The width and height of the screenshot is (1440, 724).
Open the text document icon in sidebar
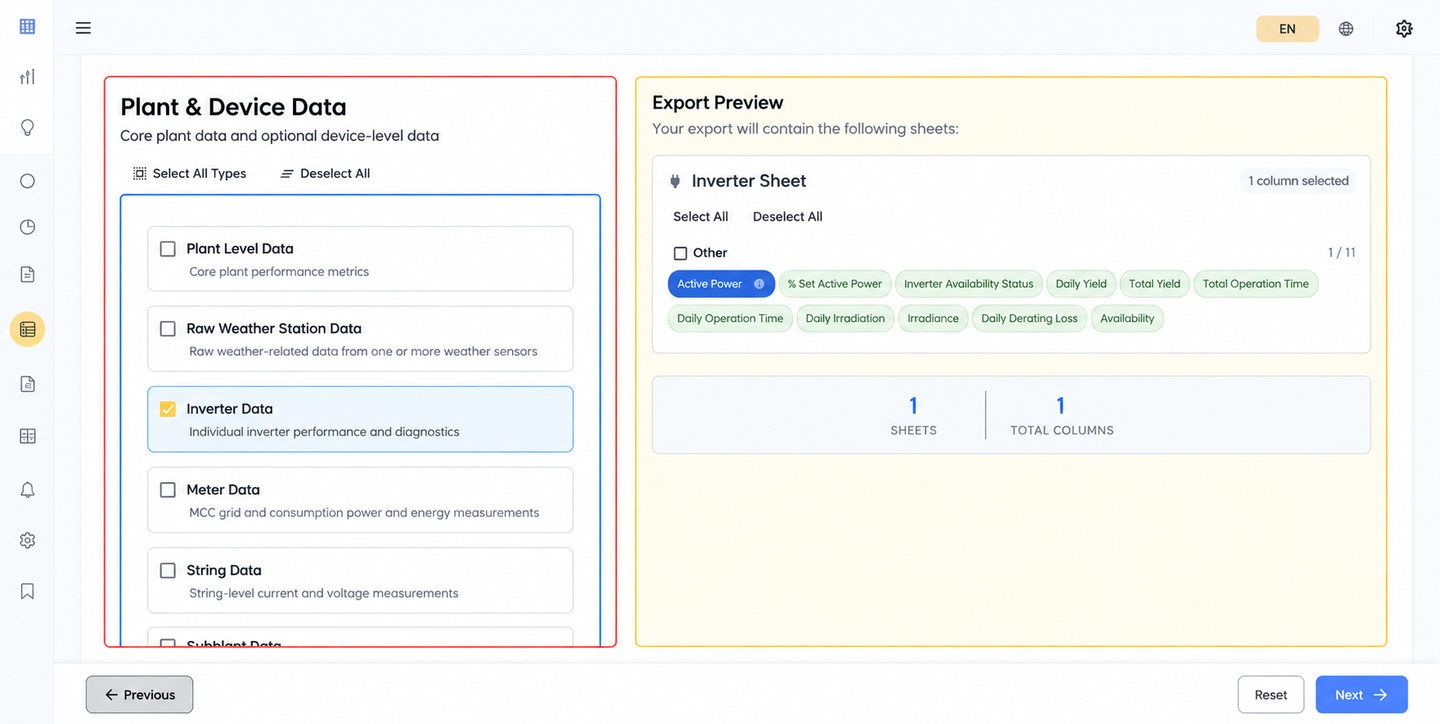click(27, 274)
